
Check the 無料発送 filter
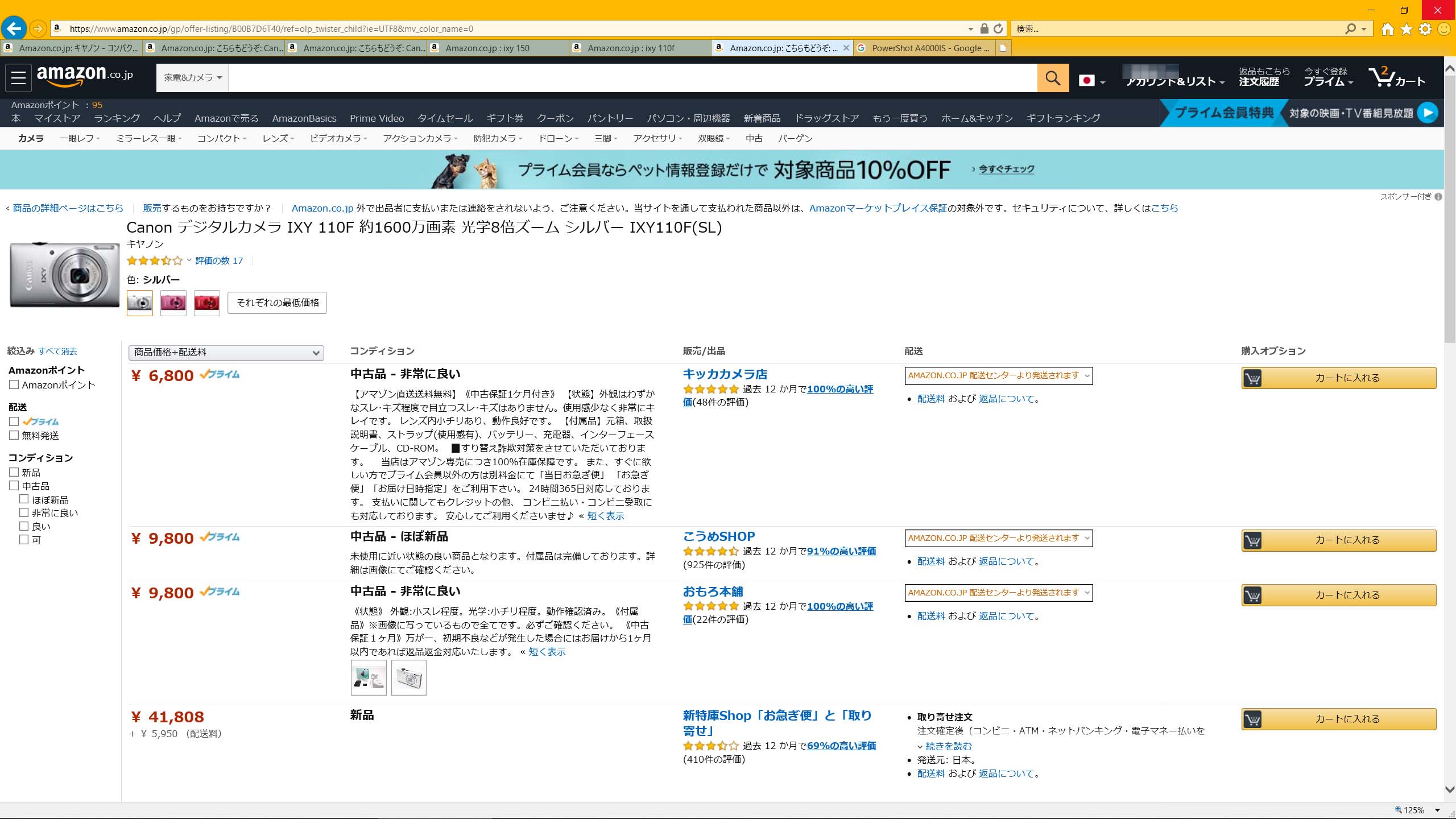[14, 435]
